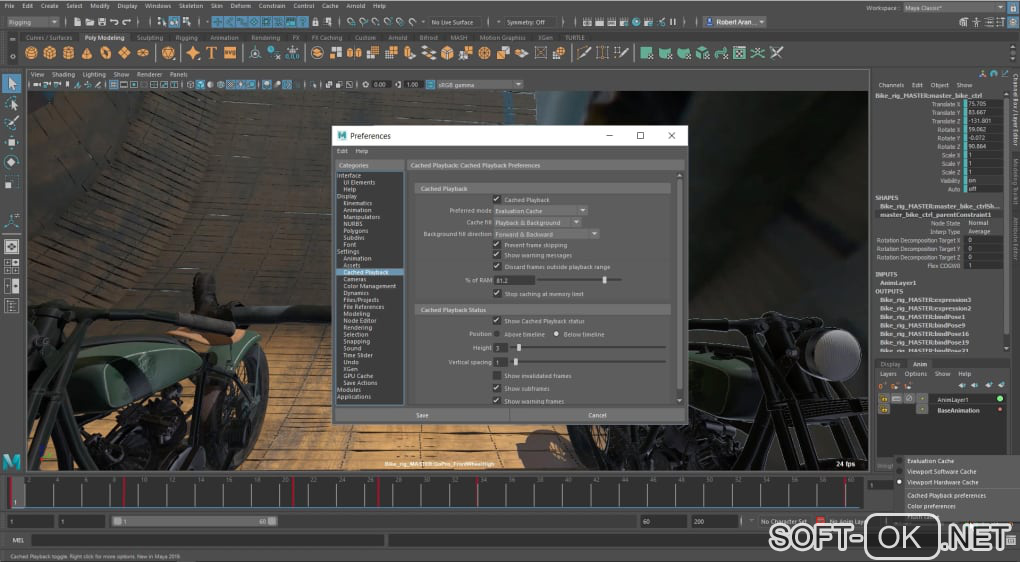
Task: Open the Deform menu
Action: [240, 6]
